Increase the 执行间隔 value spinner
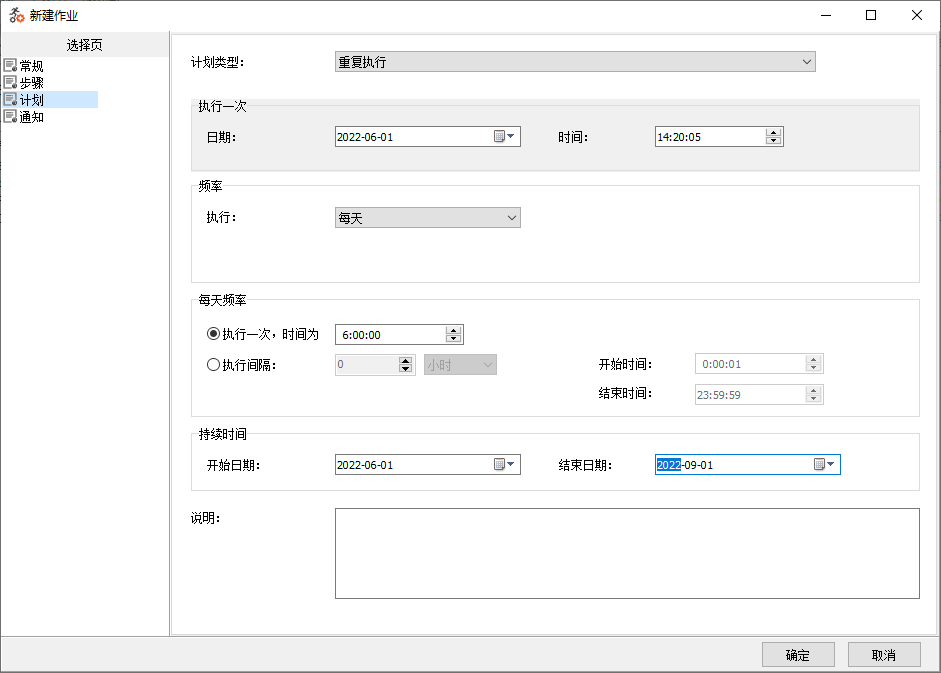 click(406, 360)
